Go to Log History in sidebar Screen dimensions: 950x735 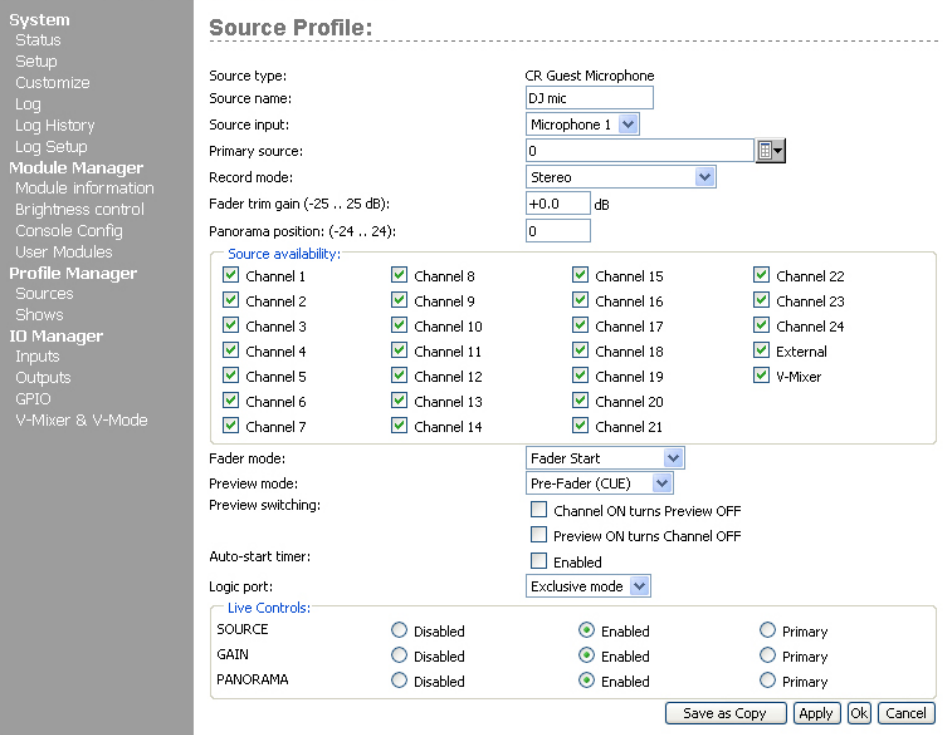pos(55,125)
